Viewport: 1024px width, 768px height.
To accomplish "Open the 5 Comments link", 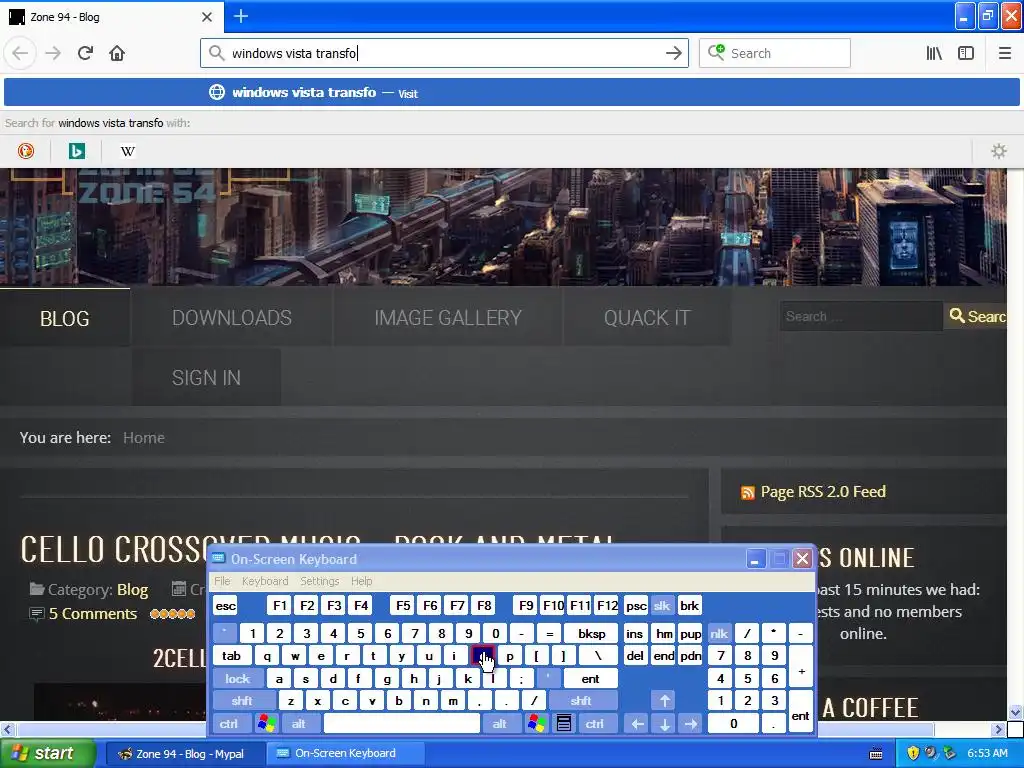I will tap(93, 614).
